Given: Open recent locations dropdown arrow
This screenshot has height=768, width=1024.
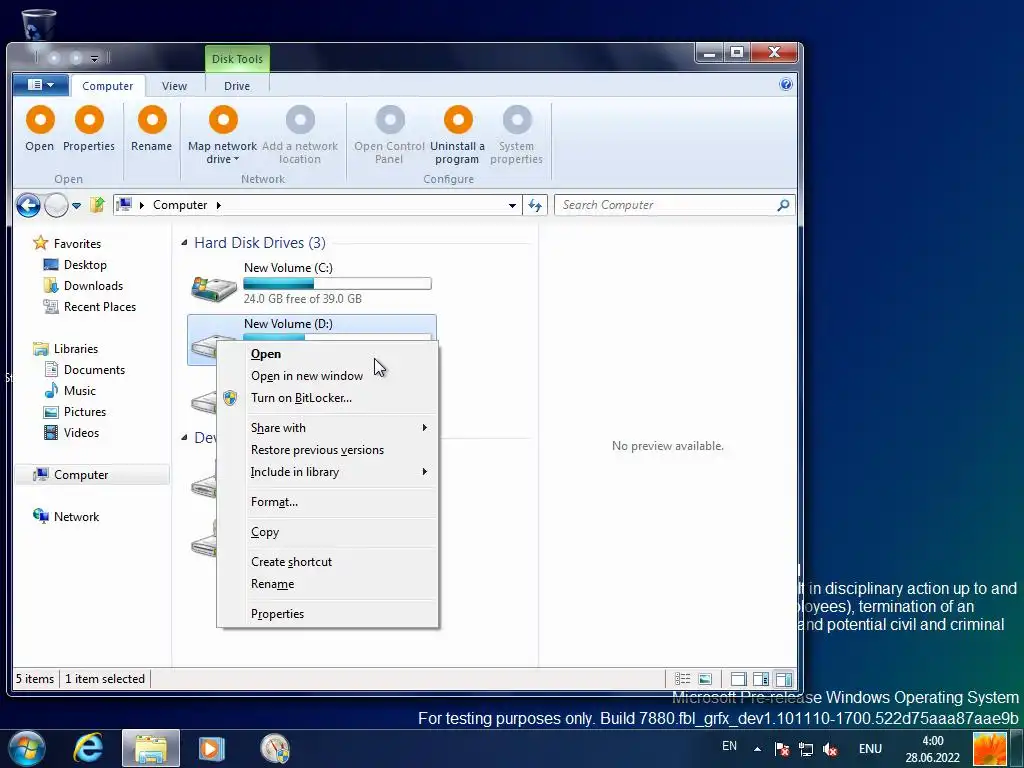Looking at the screenshot, I should [x=76, y=206].
